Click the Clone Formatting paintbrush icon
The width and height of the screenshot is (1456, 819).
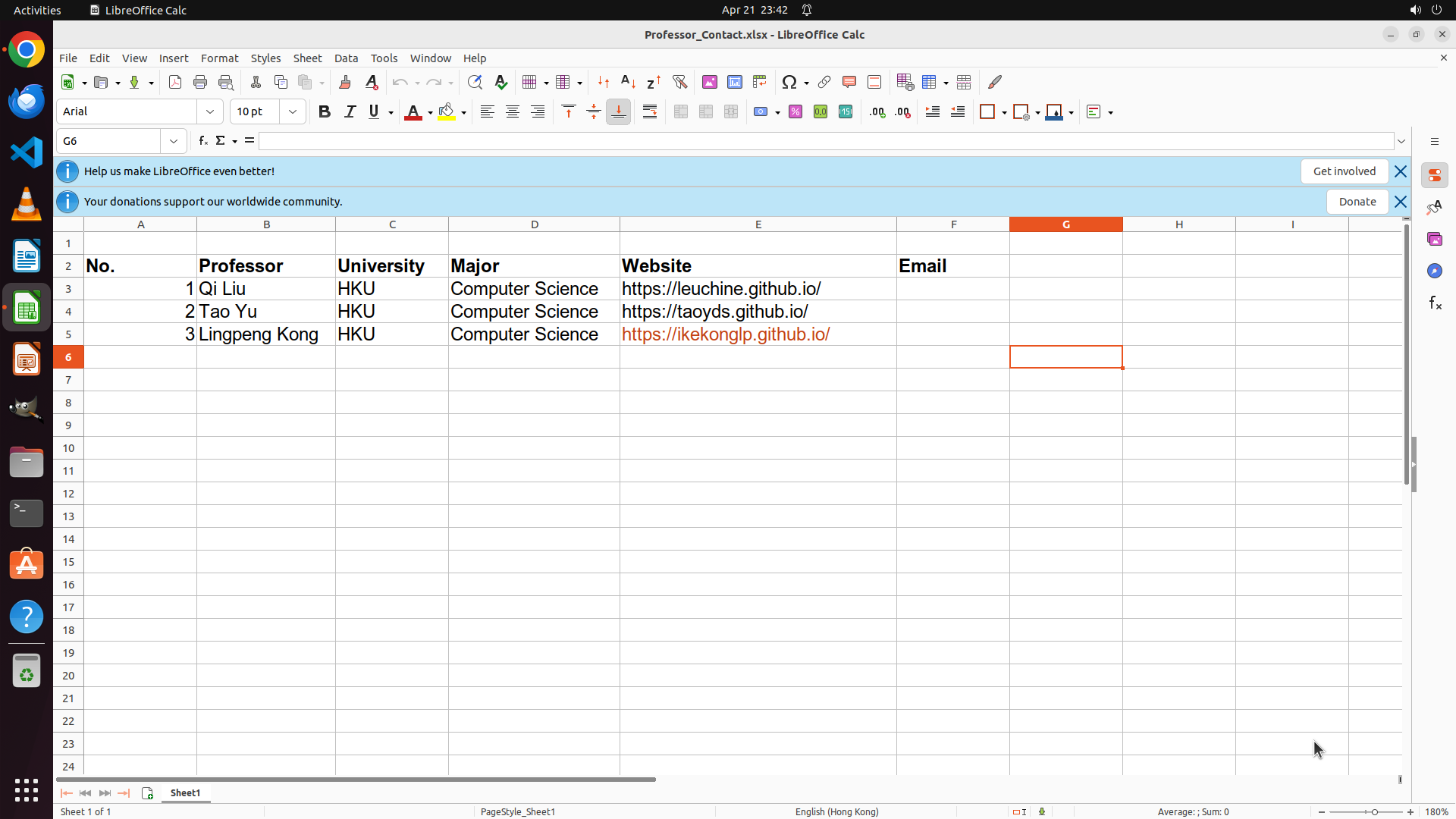(345, 83)
